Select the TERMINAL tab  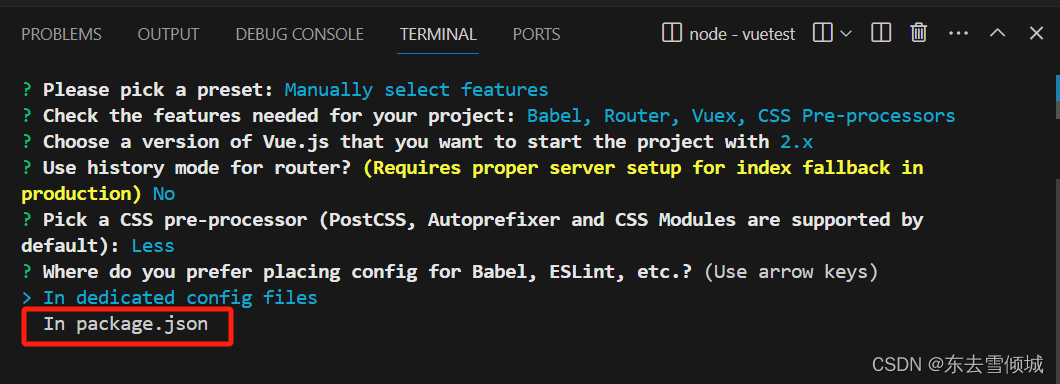[438, 34]
